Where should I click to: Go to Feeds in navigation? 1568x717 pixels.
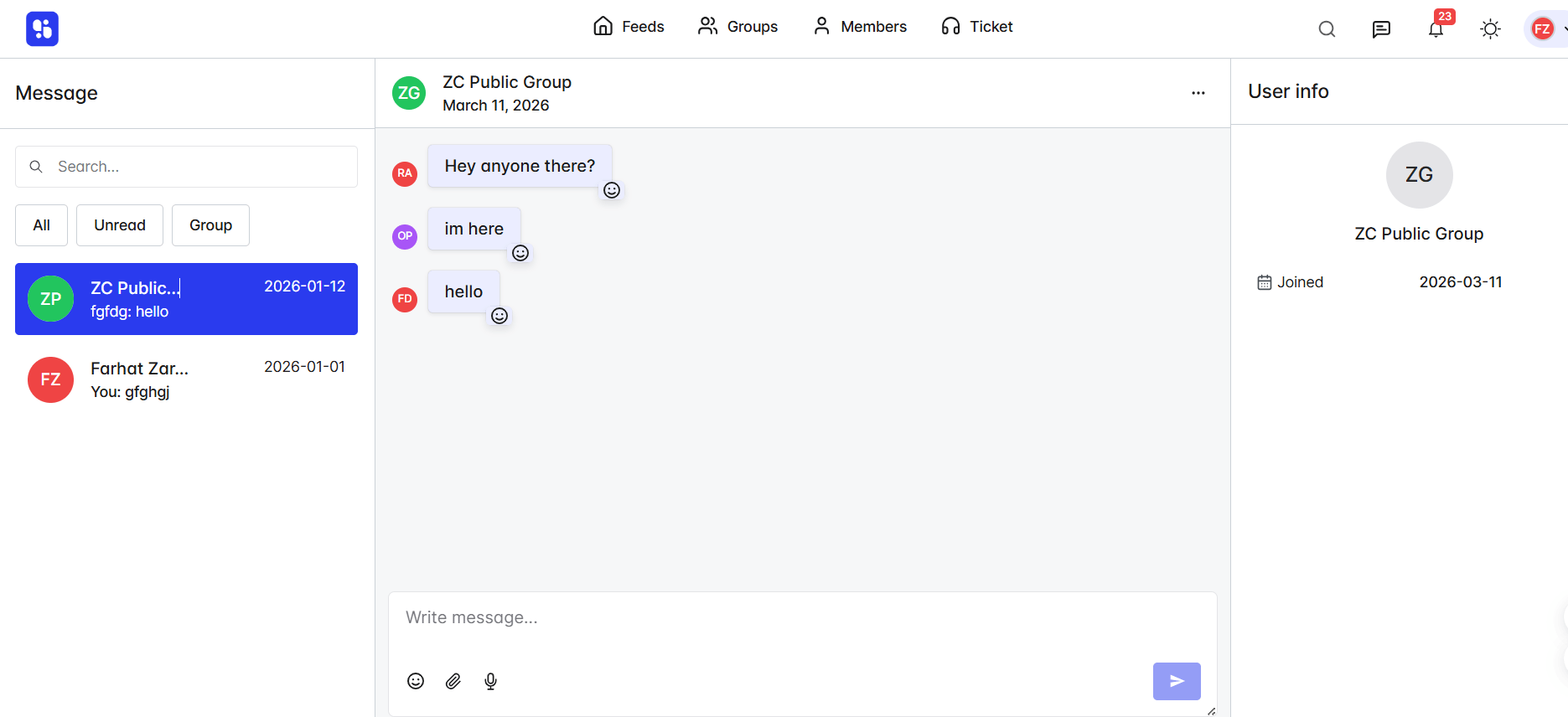(629, 27)
